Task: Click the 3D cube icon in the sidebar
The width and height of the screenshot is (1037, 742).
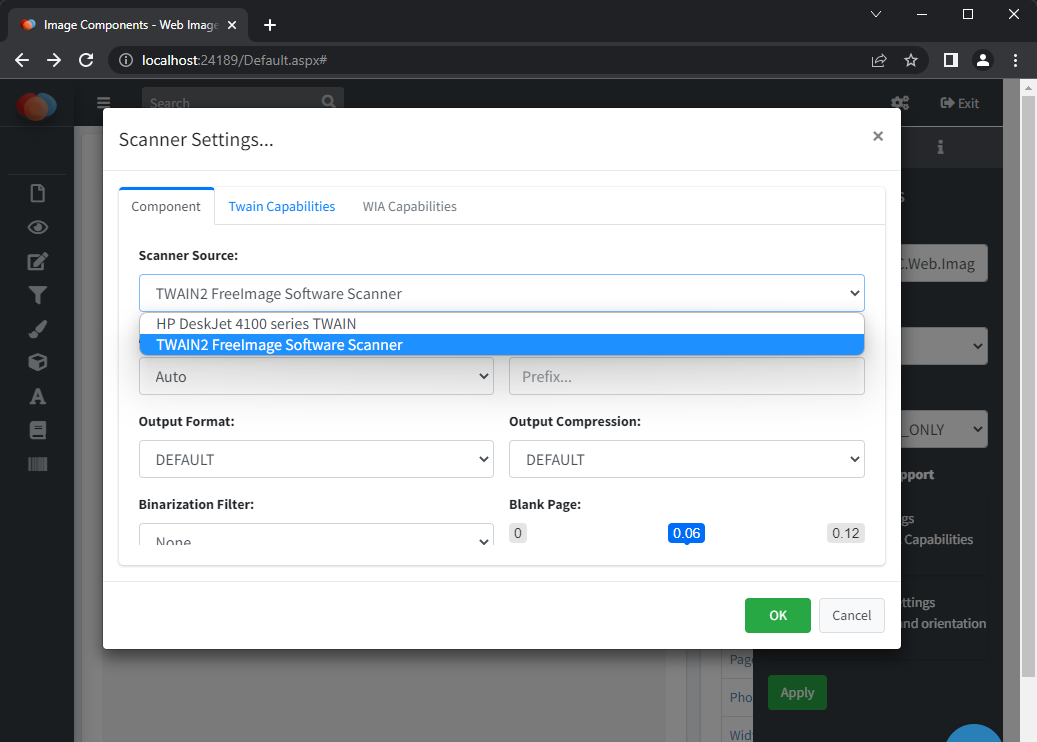Action: tap(38, 362)
